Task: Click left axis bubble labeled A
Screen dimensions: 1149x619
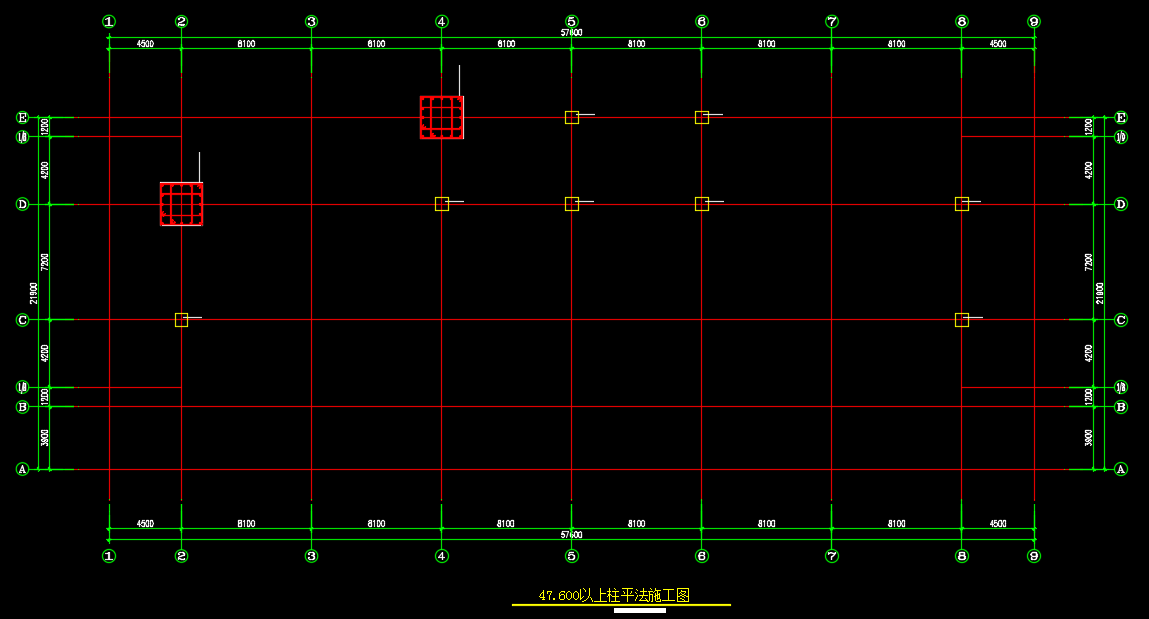Action: (23, 469)
